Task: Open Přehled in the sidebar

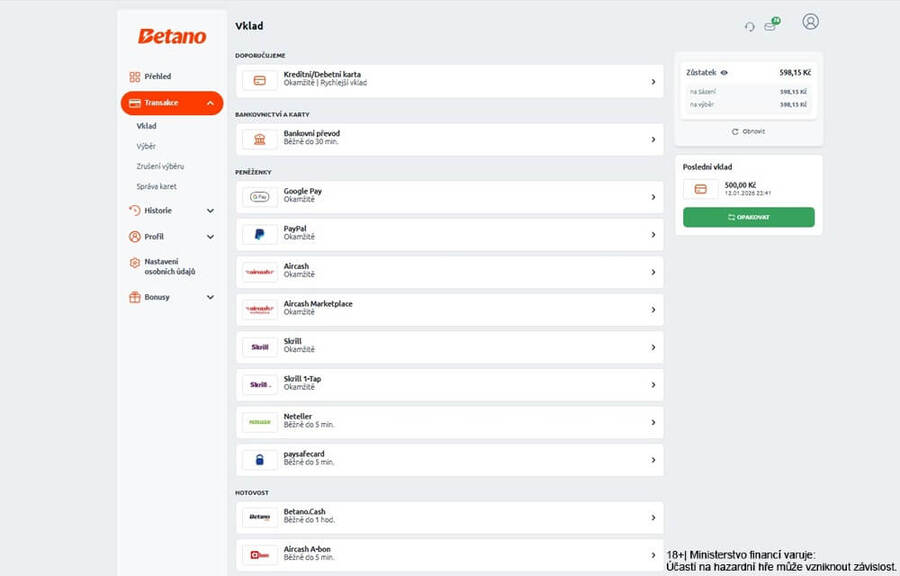Action: pyautogui.click(x=157, y=76)
